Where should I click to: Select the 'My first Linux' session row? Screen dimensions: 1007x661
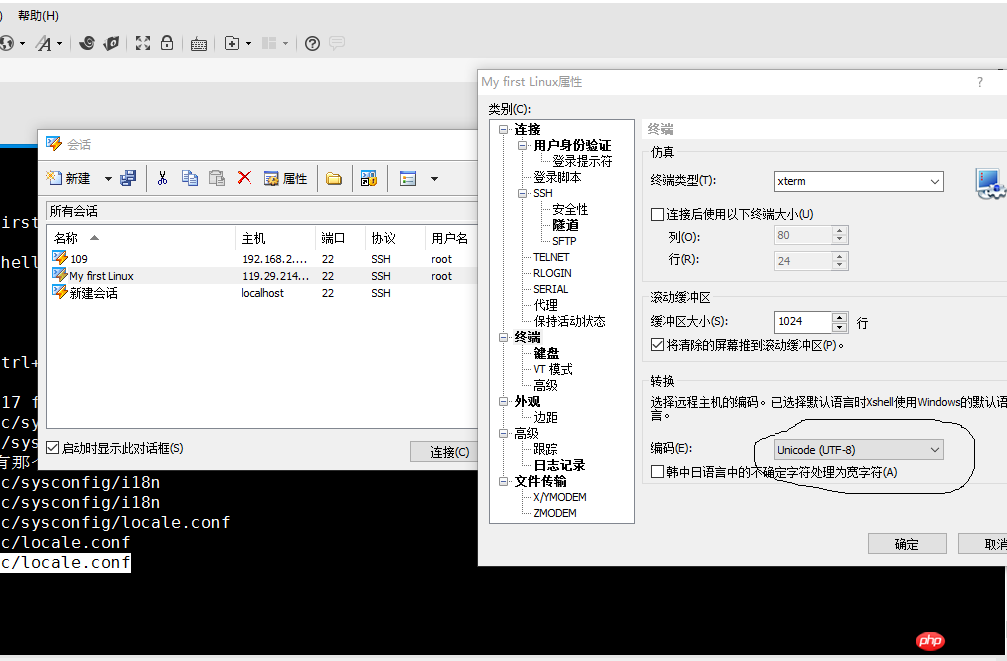click(101, 276)
